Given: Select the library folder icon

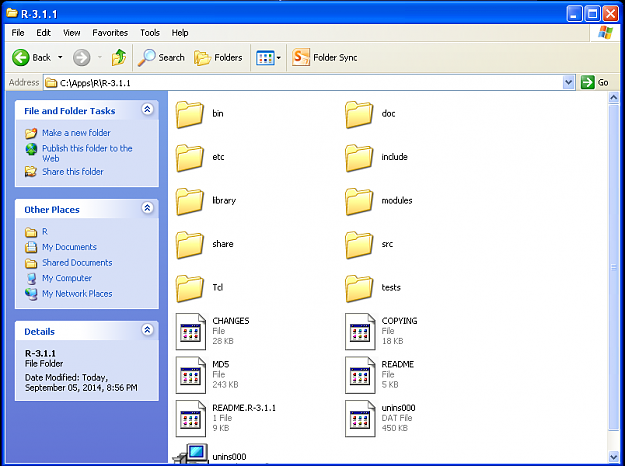Looking at the screenshot, I should (190, 201).
